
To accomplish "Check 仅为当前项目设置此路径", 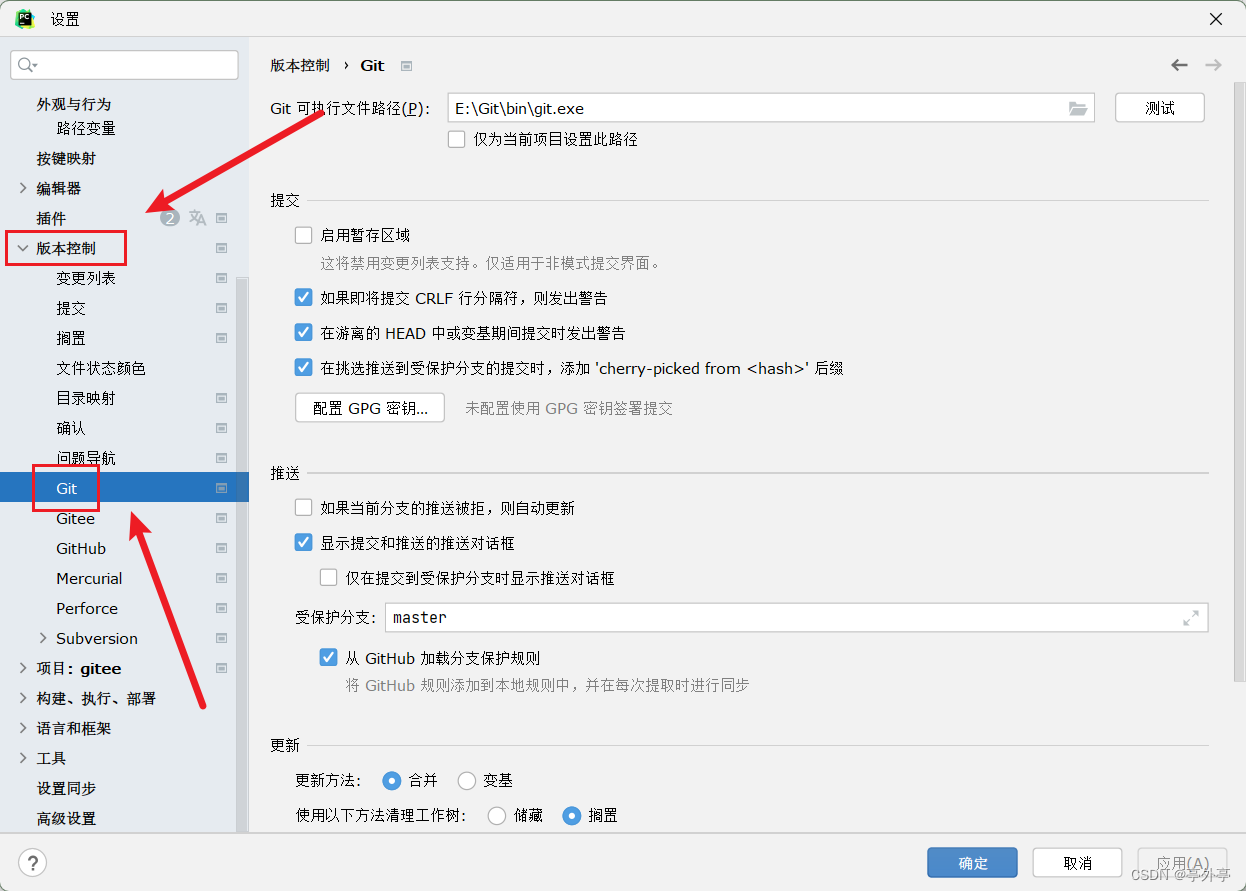I will pos(456,140).
